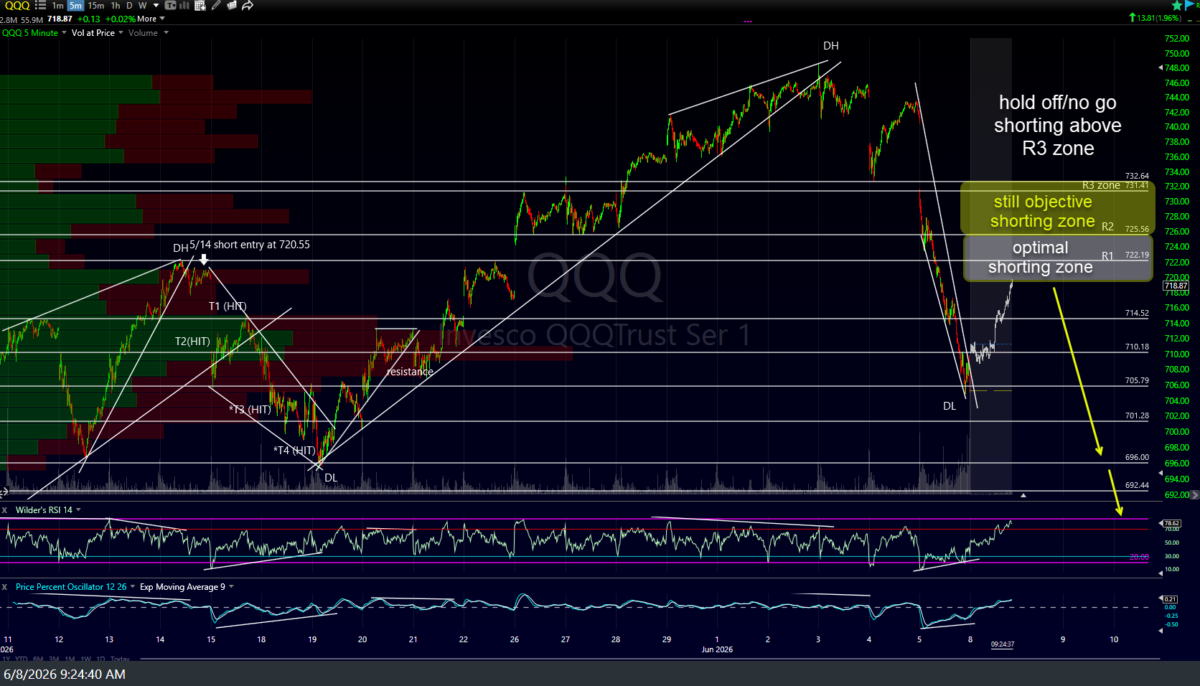This screenshot has height=686, width=1200.
Task: Click the 13.81 (1.96%) change value
Action: [1158, 17]
